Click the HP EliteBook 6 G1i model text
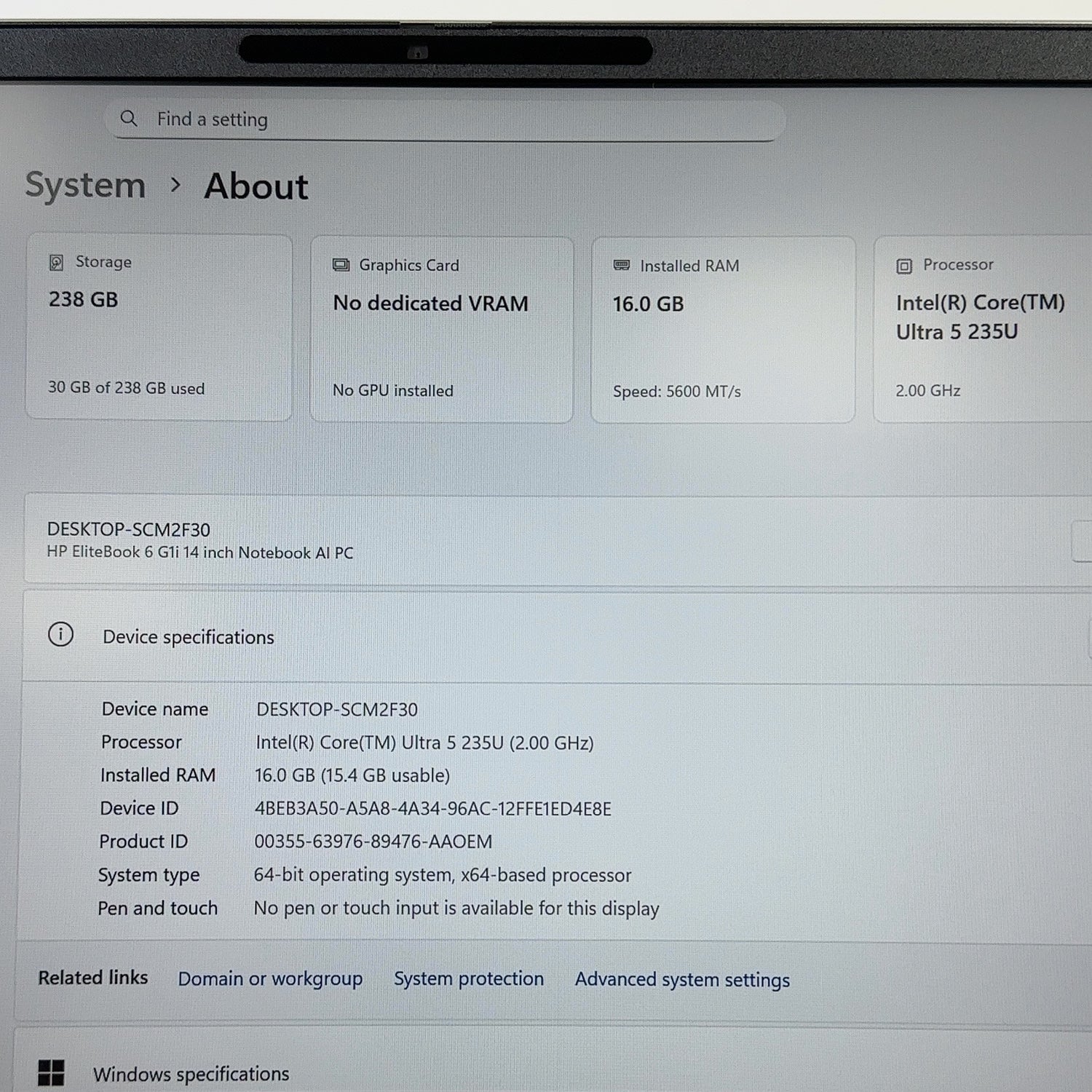Screen dimensions: 1092x1092 coord(200,553)
